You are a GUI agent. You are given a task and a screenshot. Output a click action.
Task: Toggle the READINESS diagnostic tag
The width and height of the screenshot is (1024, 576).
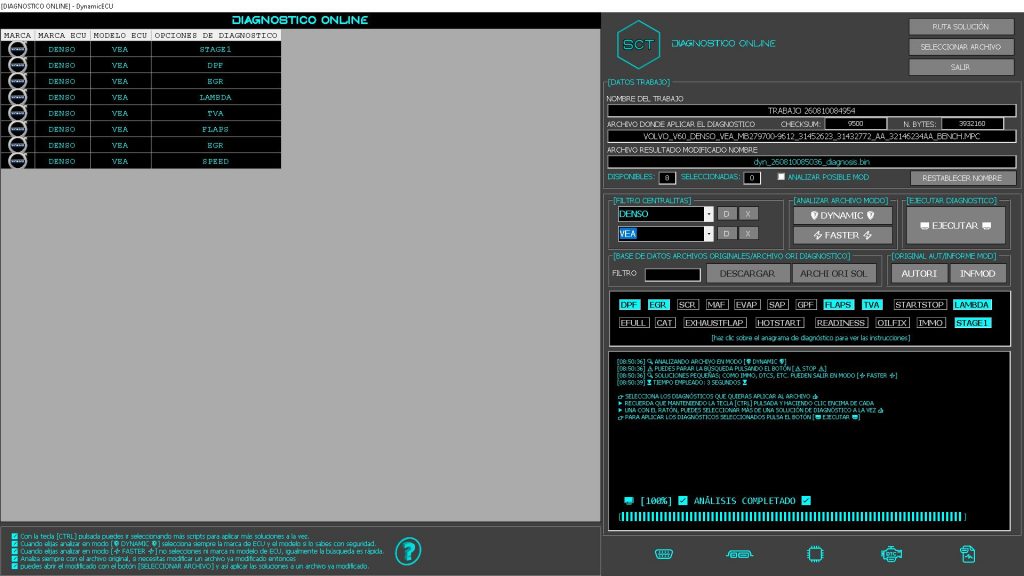(x=840, y=323)
